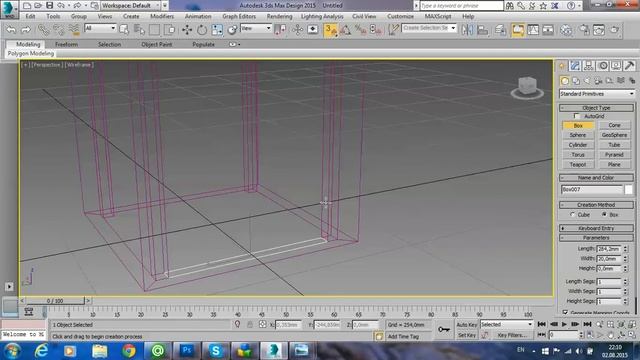Click the Cylinder primitive button
The width and height of the screenshot is (640, 360).
pyautogui.click(x=578, y=145)
